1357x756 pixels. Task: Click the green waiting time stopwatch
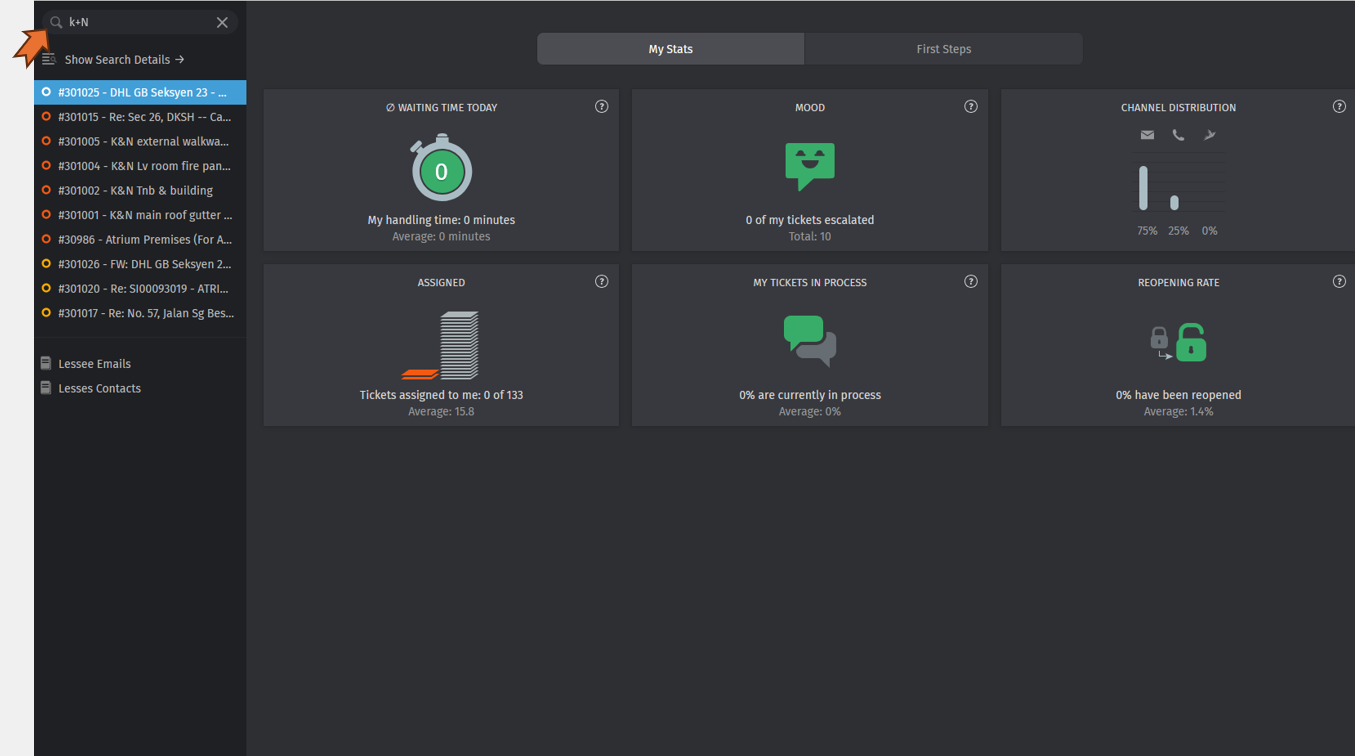(x=441, y=172)
